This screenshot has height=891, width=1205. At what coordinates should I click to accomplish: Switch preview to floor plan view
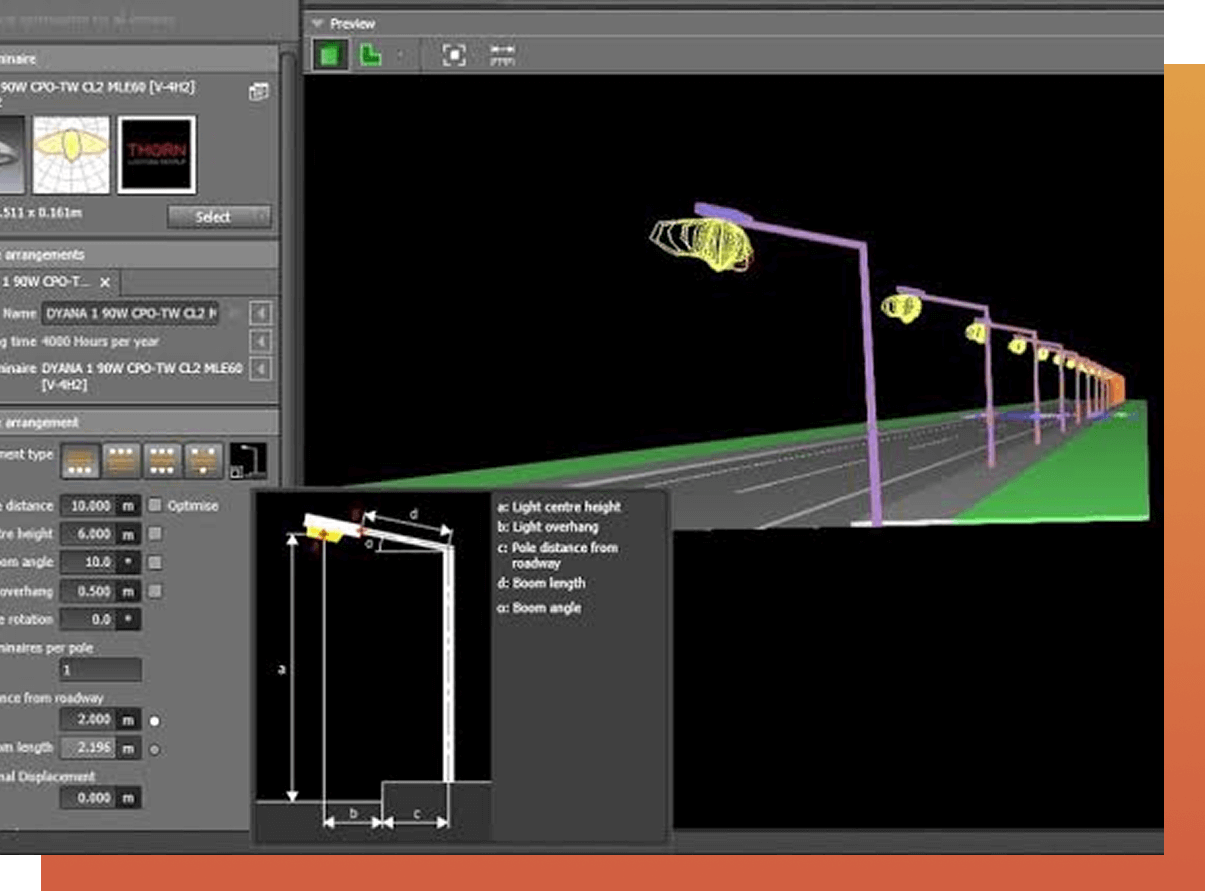(x=371, y=55)
